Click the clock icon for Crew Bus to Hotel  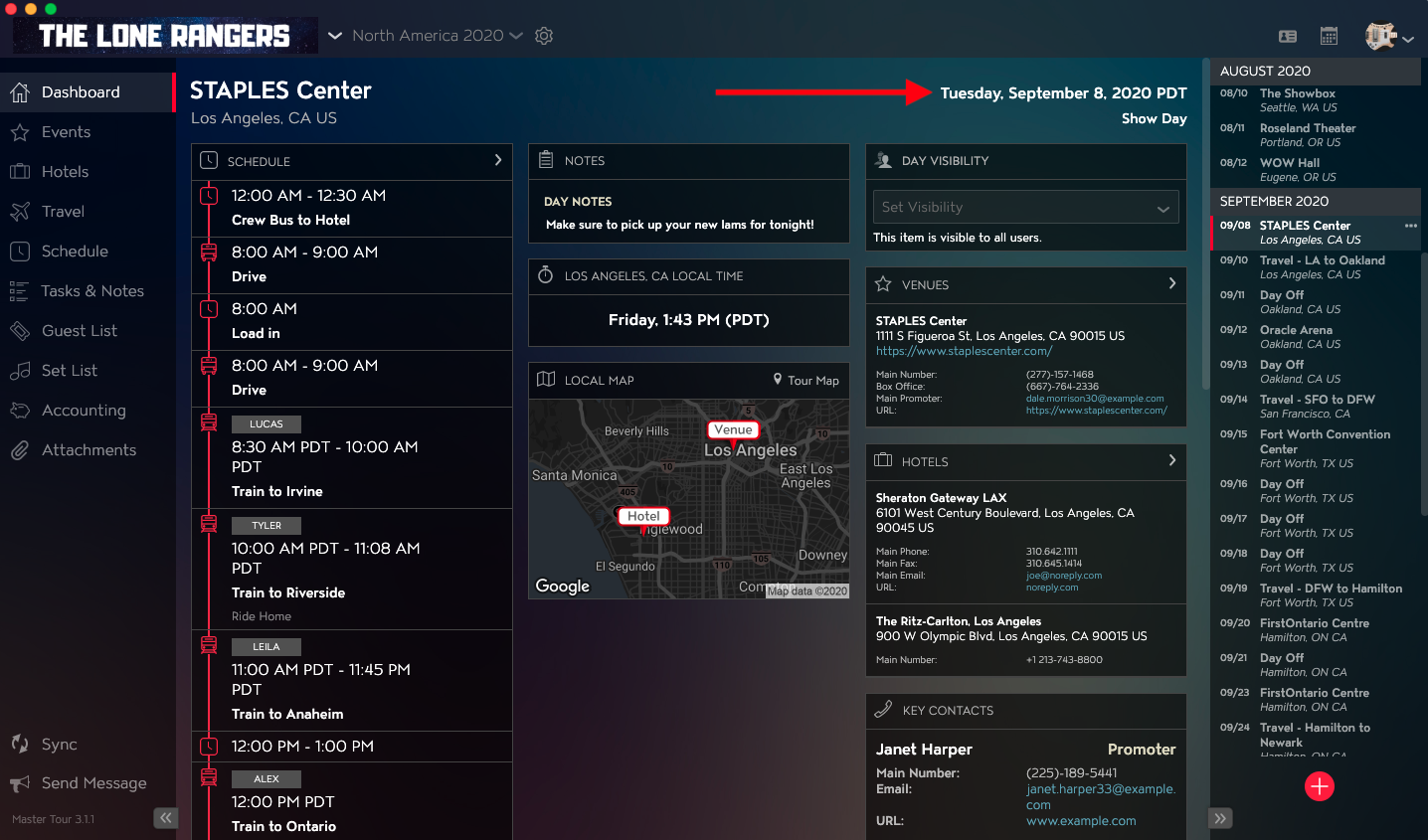click(x=209, y=196)
